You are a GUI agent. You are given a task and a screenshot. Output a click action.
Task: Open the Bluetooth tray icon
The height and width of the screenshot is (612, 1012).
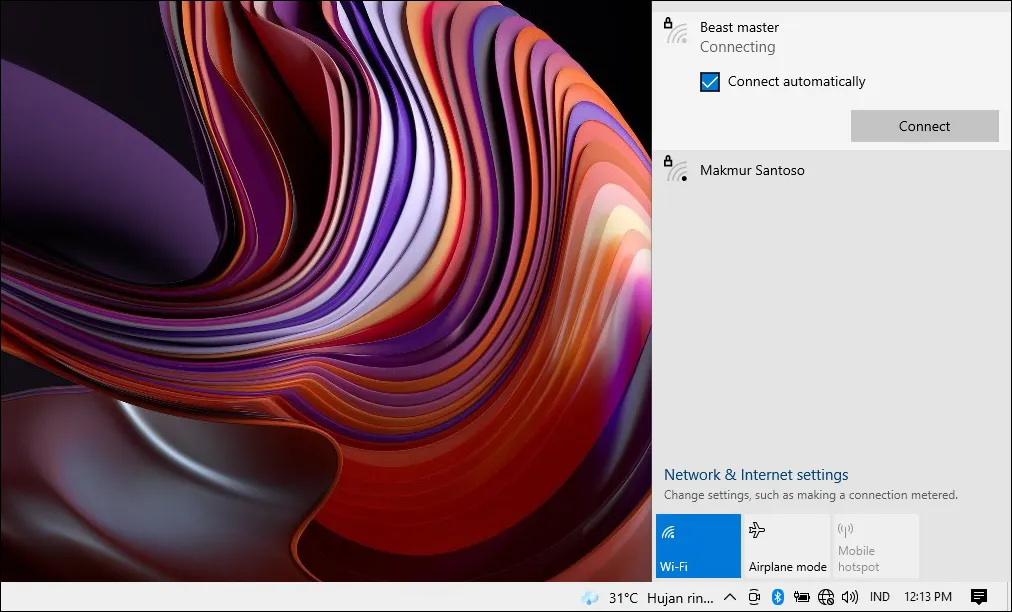pos(777,597)
